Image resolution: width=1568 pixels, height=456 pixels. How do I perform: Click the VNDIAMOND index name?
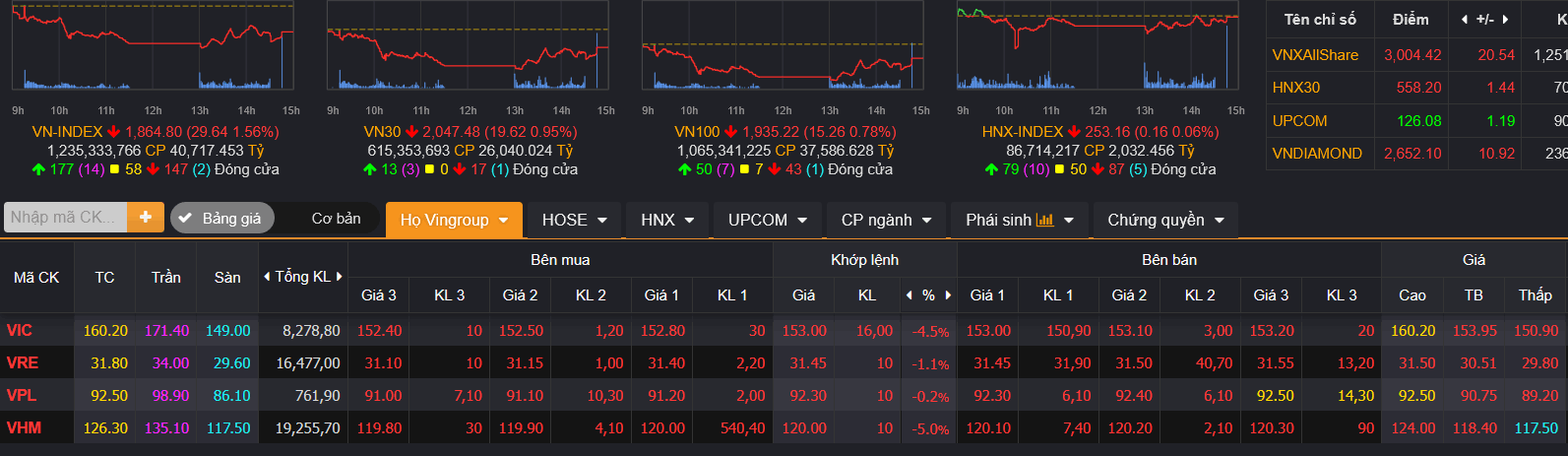pyautogui.click(x=1317, y=154)
